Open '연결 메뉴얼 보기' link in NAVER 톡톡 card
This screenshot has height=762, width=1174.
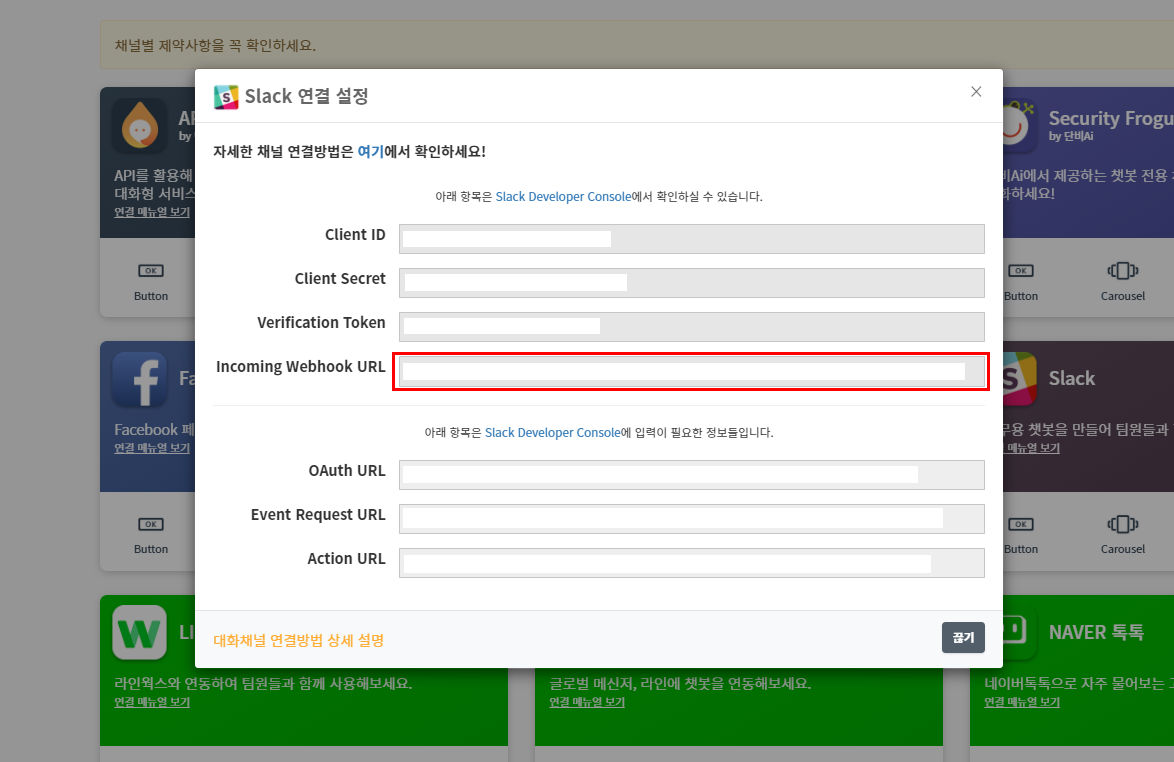point(1022,701)
